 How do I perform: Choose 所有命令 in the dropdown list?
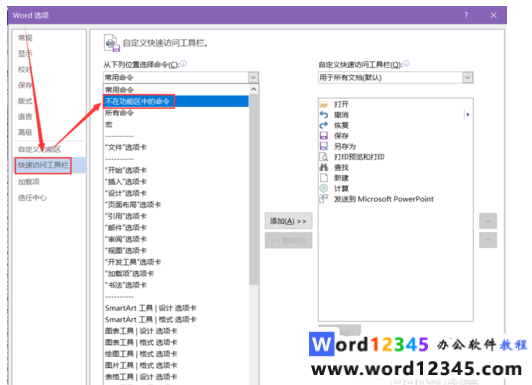[x=176, y=113]
